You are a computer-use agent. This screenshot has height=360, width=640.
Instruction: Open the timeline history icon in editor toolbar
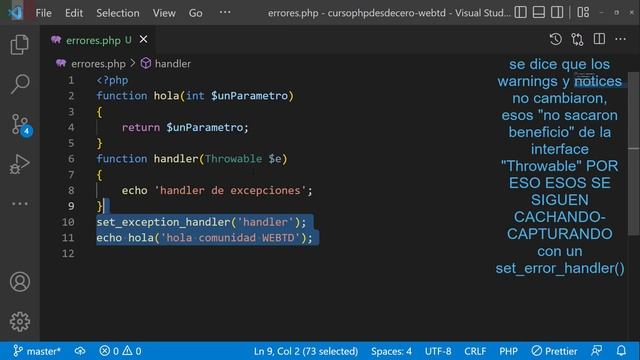[556, 39]
